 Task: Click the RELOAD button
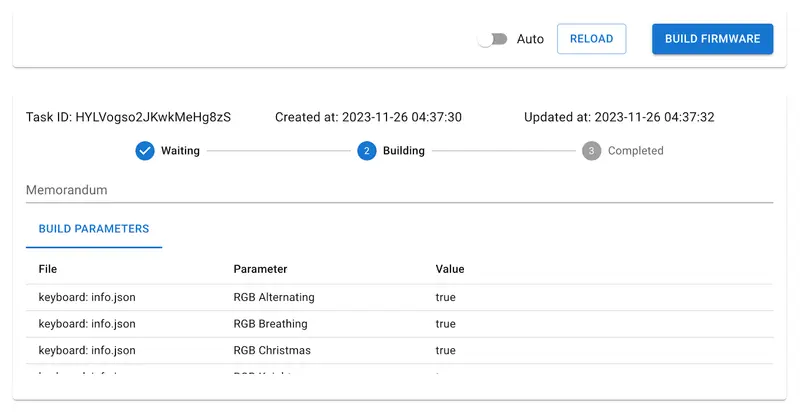[591, 39]
